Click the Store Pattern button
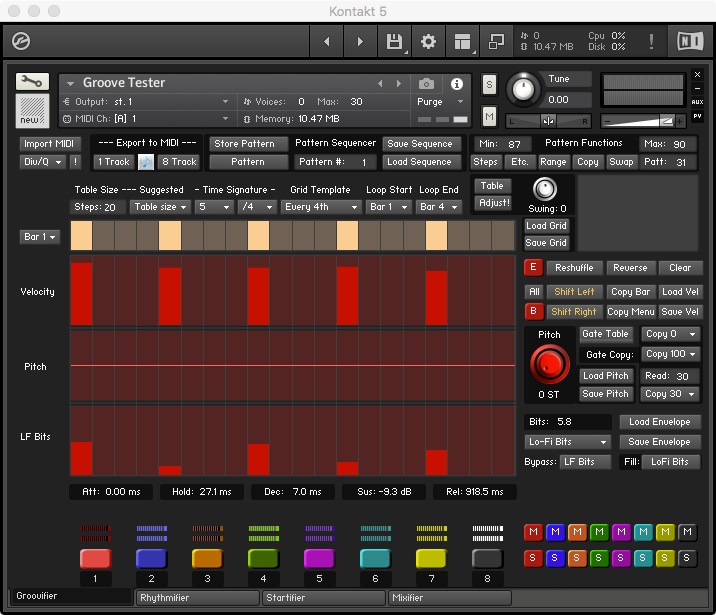716x615 pixels. (x=248, y=144)
